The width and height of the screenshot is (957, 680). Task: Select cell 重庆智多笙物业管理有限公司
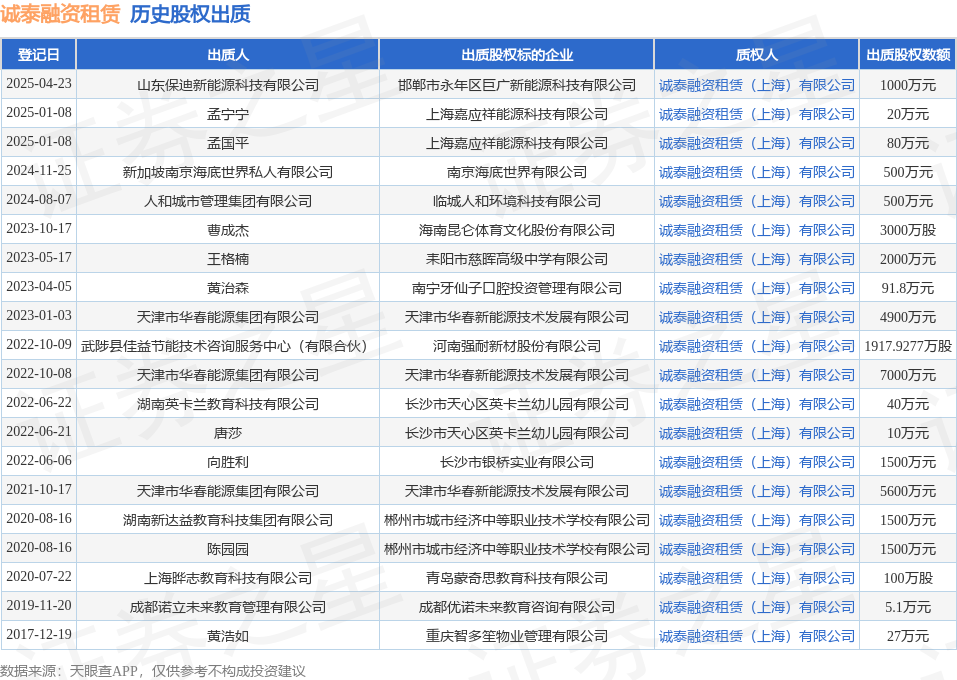pyautogui.click(x=516, y=636)
